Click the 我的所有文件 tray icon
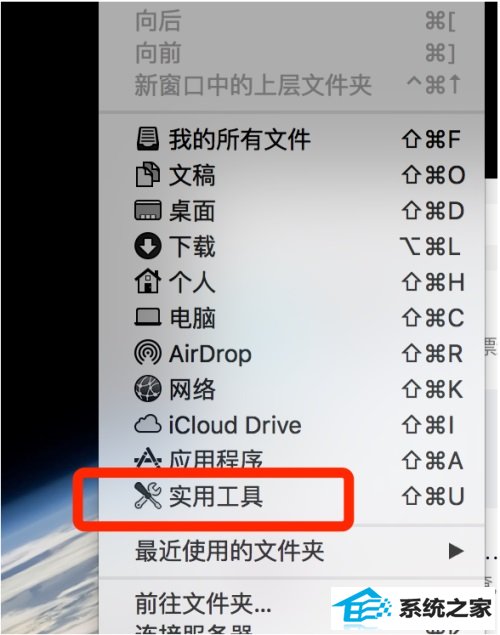Viewport: 500px width, 635px height. click(147, 139)
